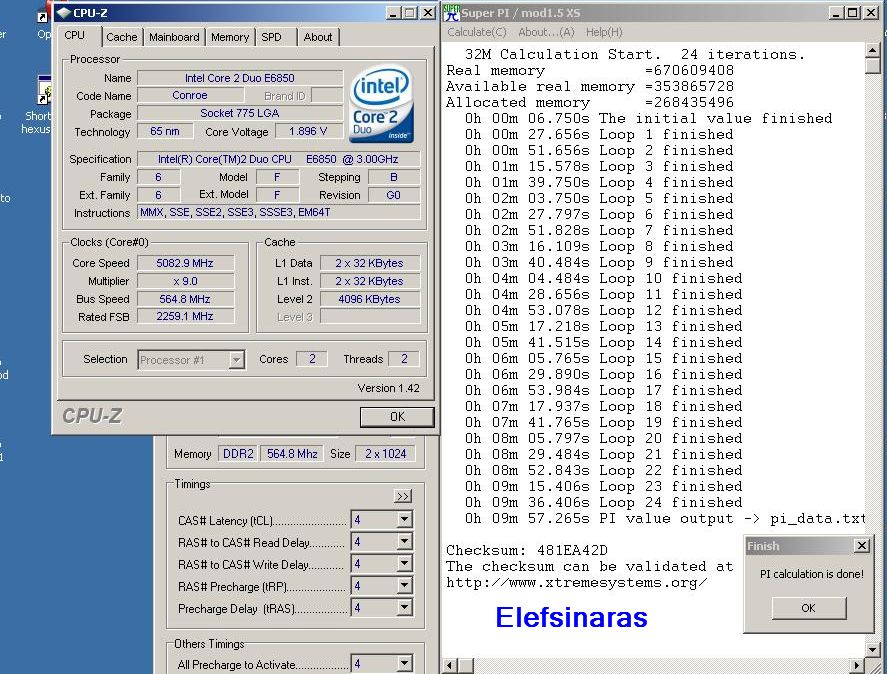The image size is (887, 674).
Task: Click OK in the Finish dialog
Action: [808, 608]
